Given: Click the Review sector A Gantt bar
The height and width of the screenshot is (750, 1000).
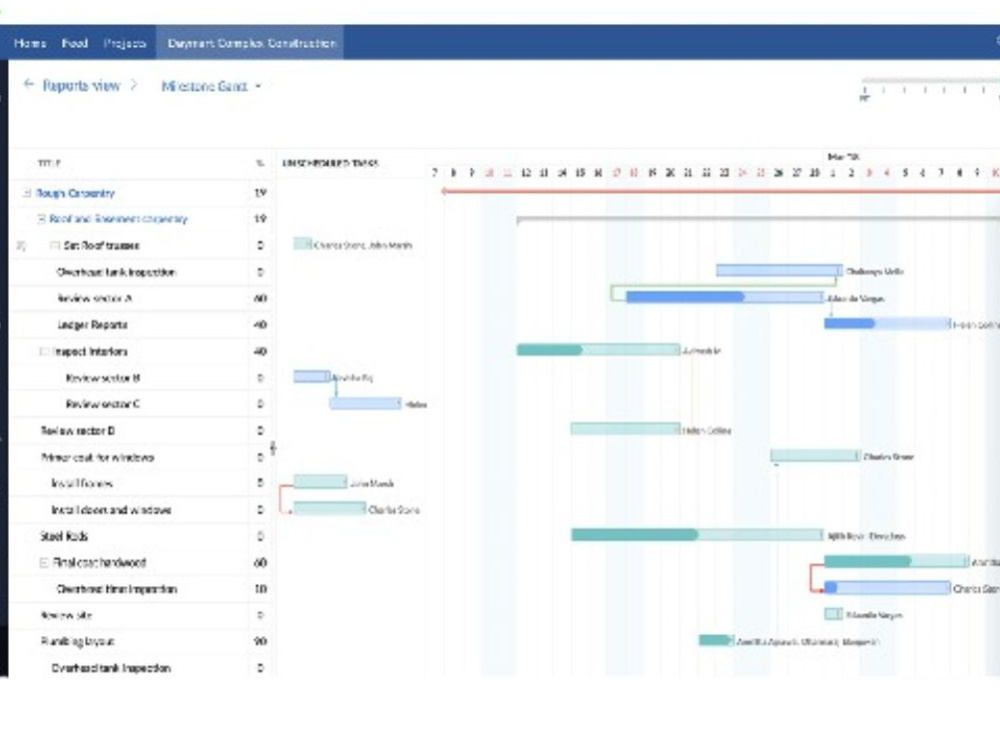Looking at the screenshot, I should pos(724,297).
